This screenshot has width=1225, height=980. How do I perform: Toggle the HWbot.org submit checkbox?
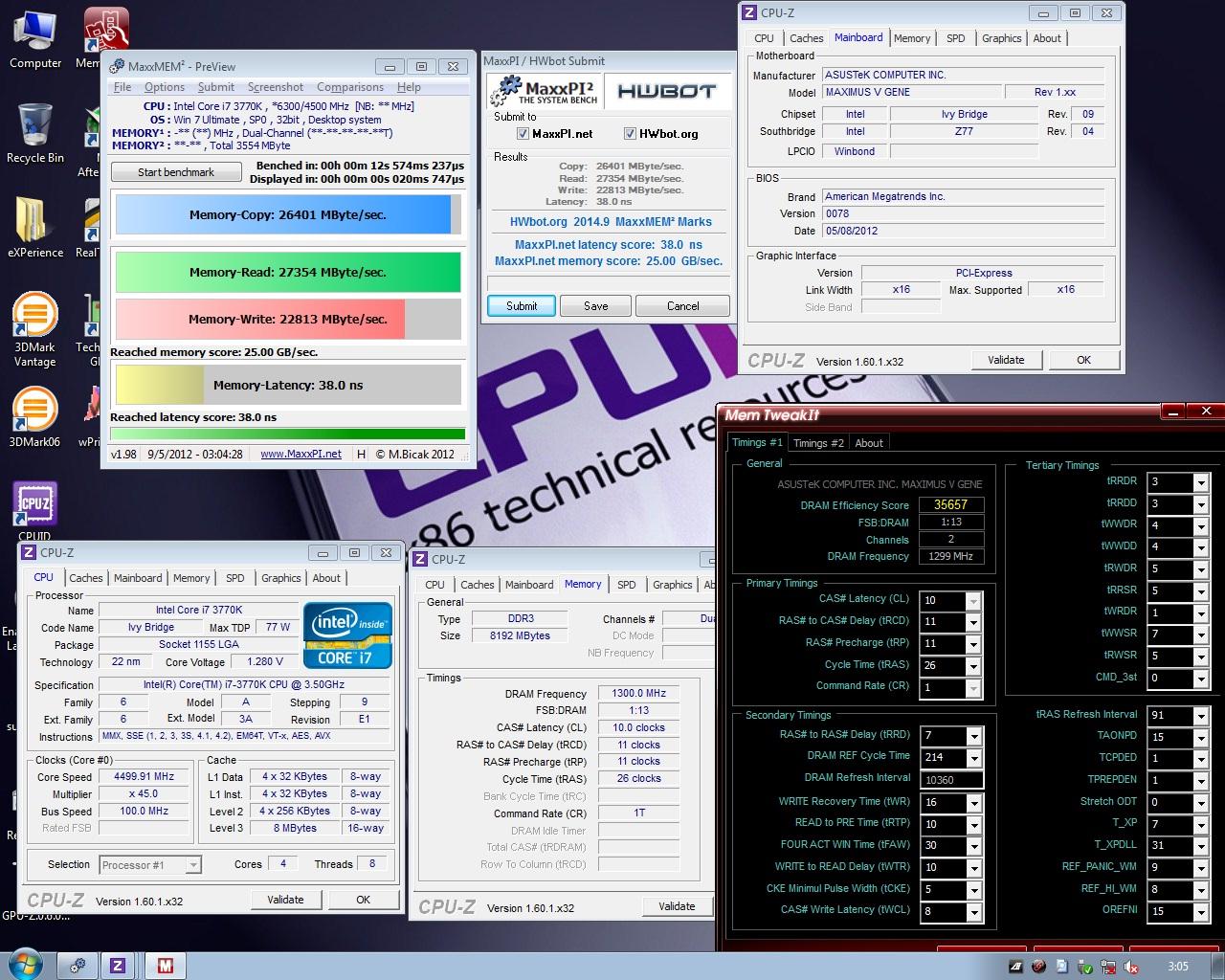point(630,134)
